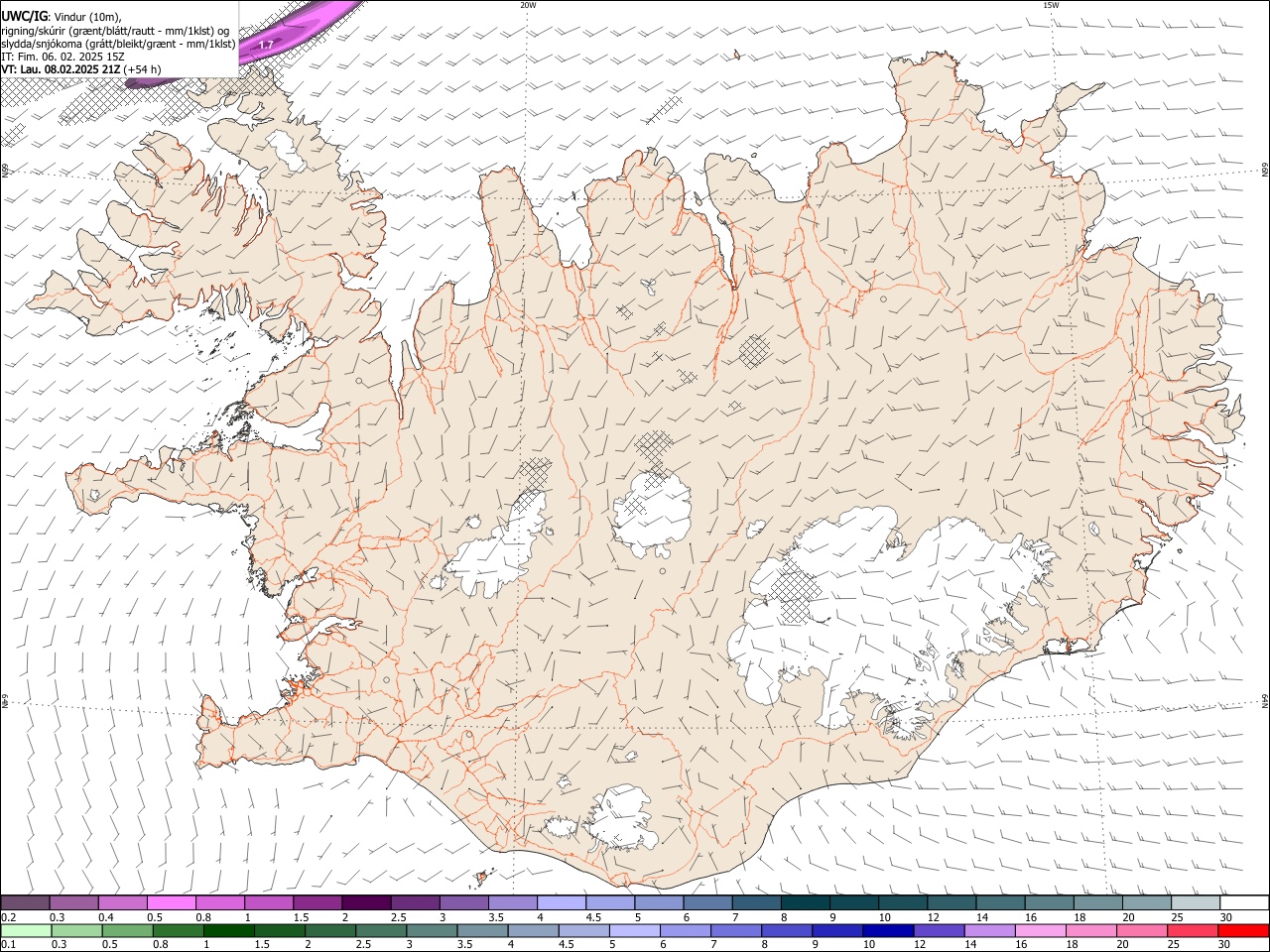Select the dark mauve 0.2 swatch, top legend row
1270x952 pixels.
(25, 902)
